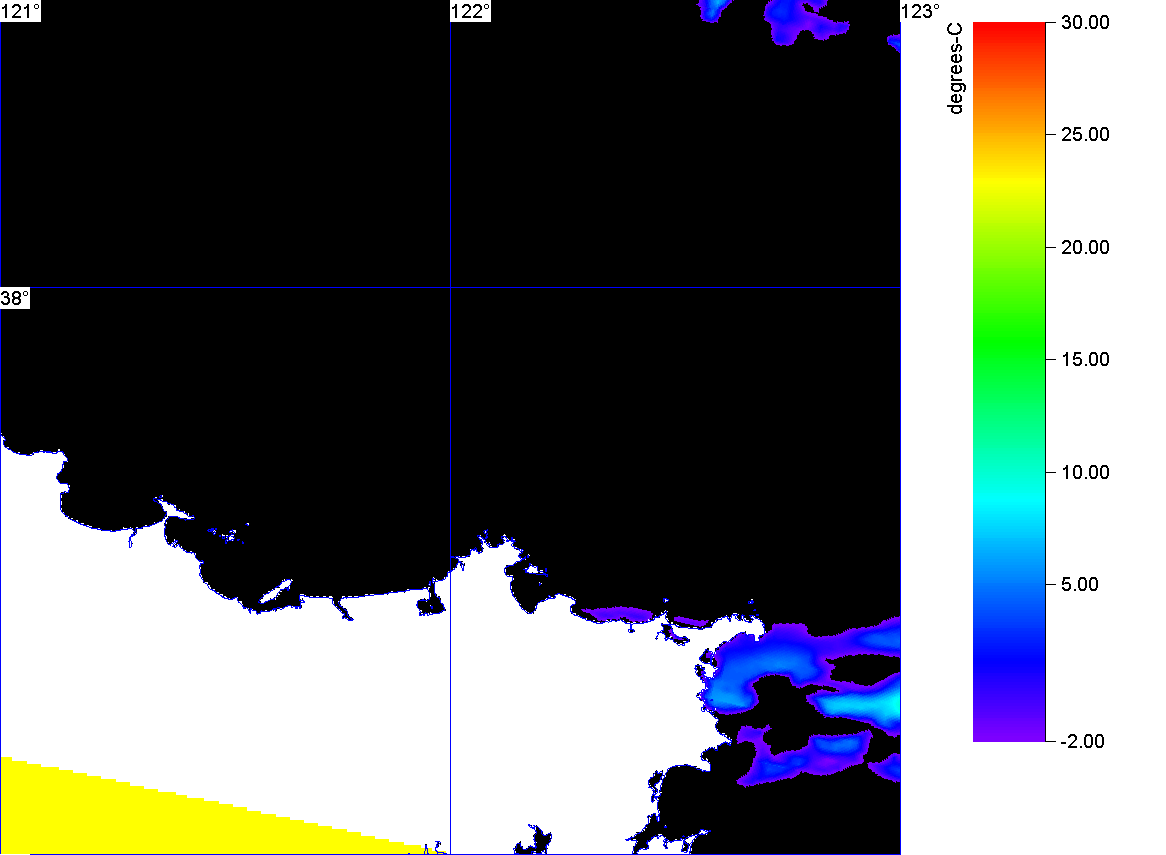Click the 5.00 colorbar value

(1080, 584)
